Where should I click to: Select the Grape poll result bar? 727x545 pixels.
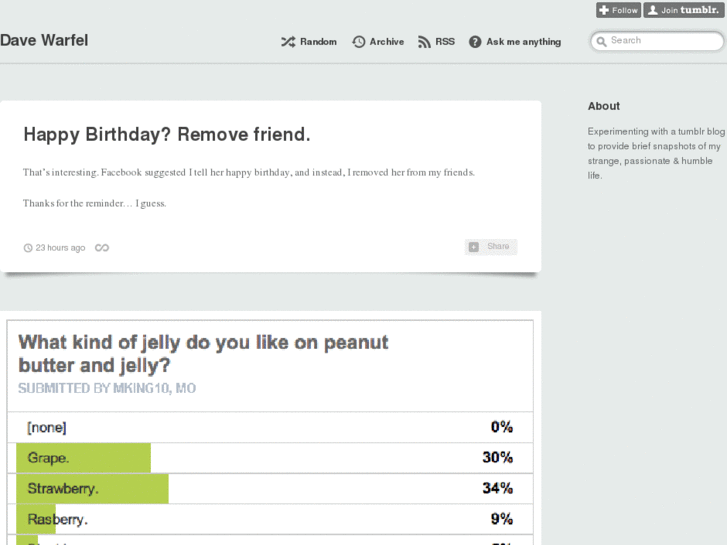click(84, 458)
